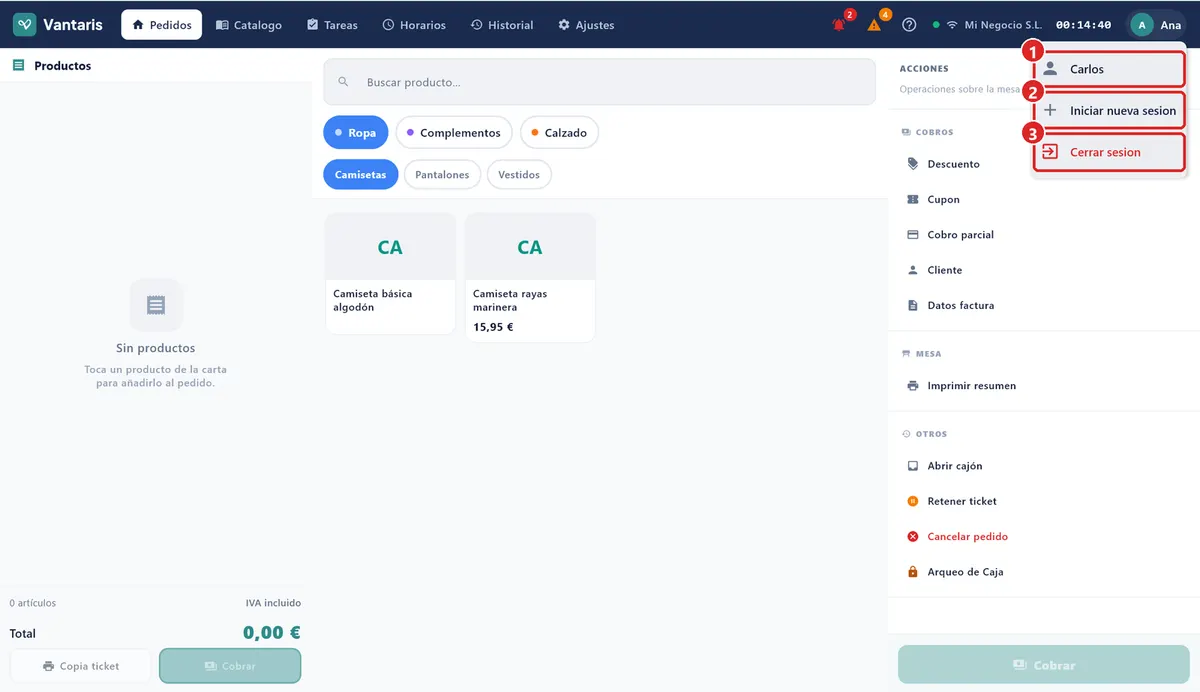The height and width of the screenshot is (692, 1200).
Task: Click the Cliente person icon
Action: pyautogui.click(x=912, y=270)
